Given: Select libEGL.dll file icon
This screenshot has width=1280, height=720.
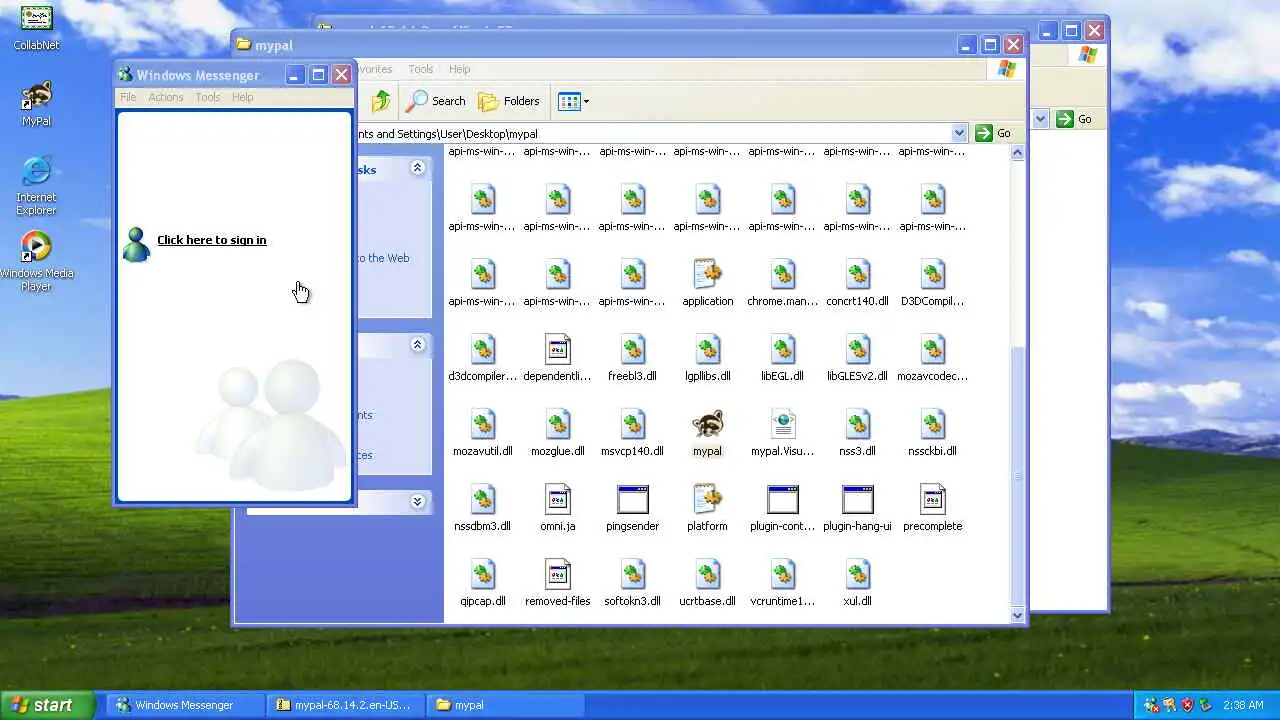Looking at the screenshot, I should tap(782, 349).
